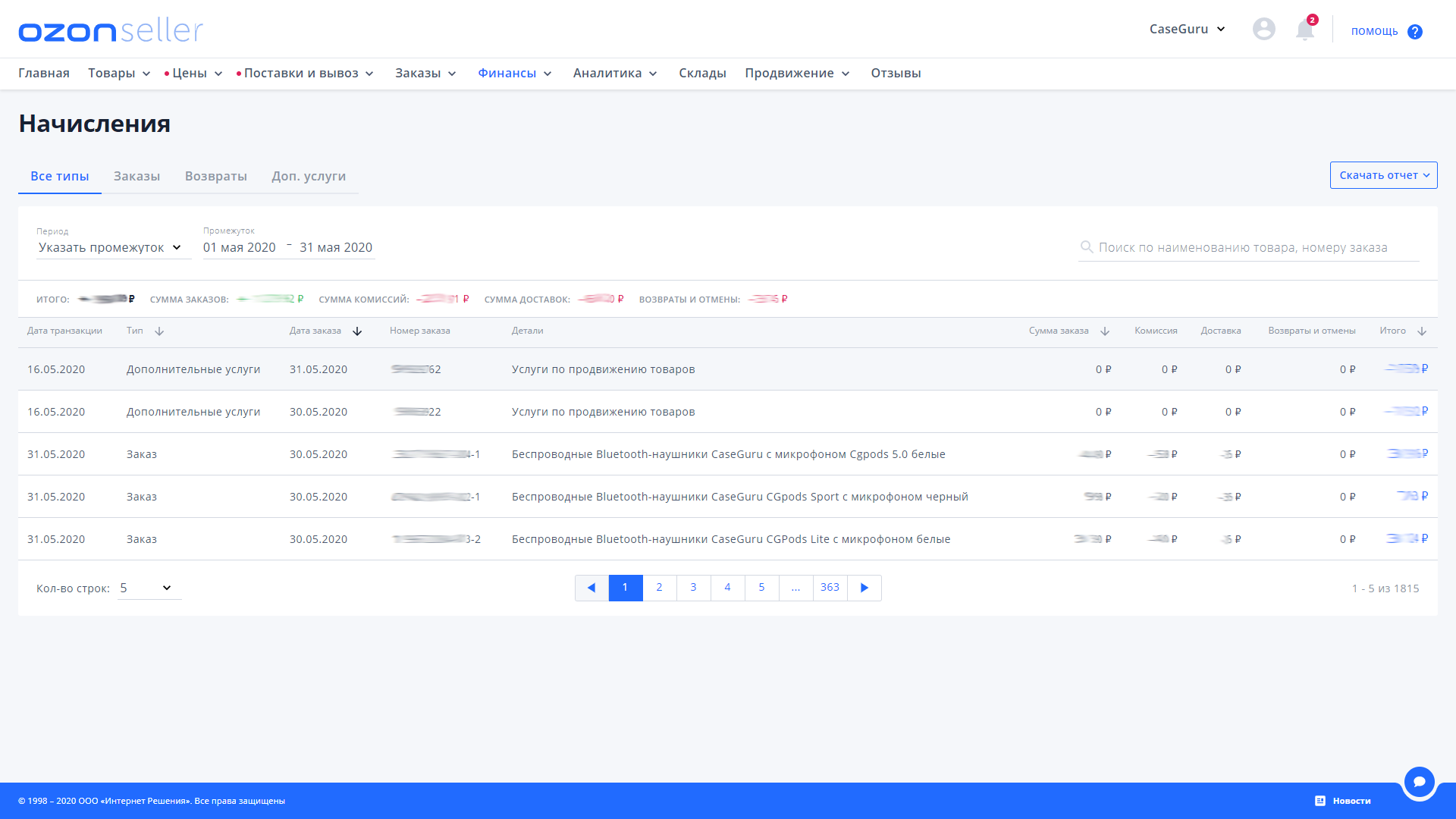This screenshot has height=819, width=1456.
Task: Go to page 363 in pagination
Action: pyautogui.click(x=830, y=588)
